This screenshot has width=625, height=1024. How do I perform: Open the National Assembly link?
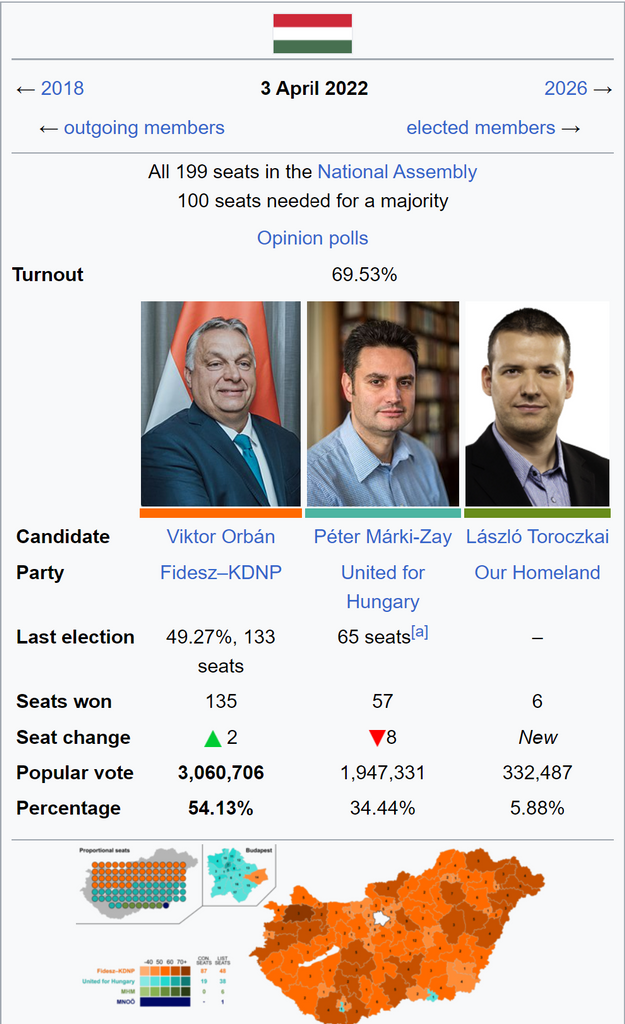[397, 171]
